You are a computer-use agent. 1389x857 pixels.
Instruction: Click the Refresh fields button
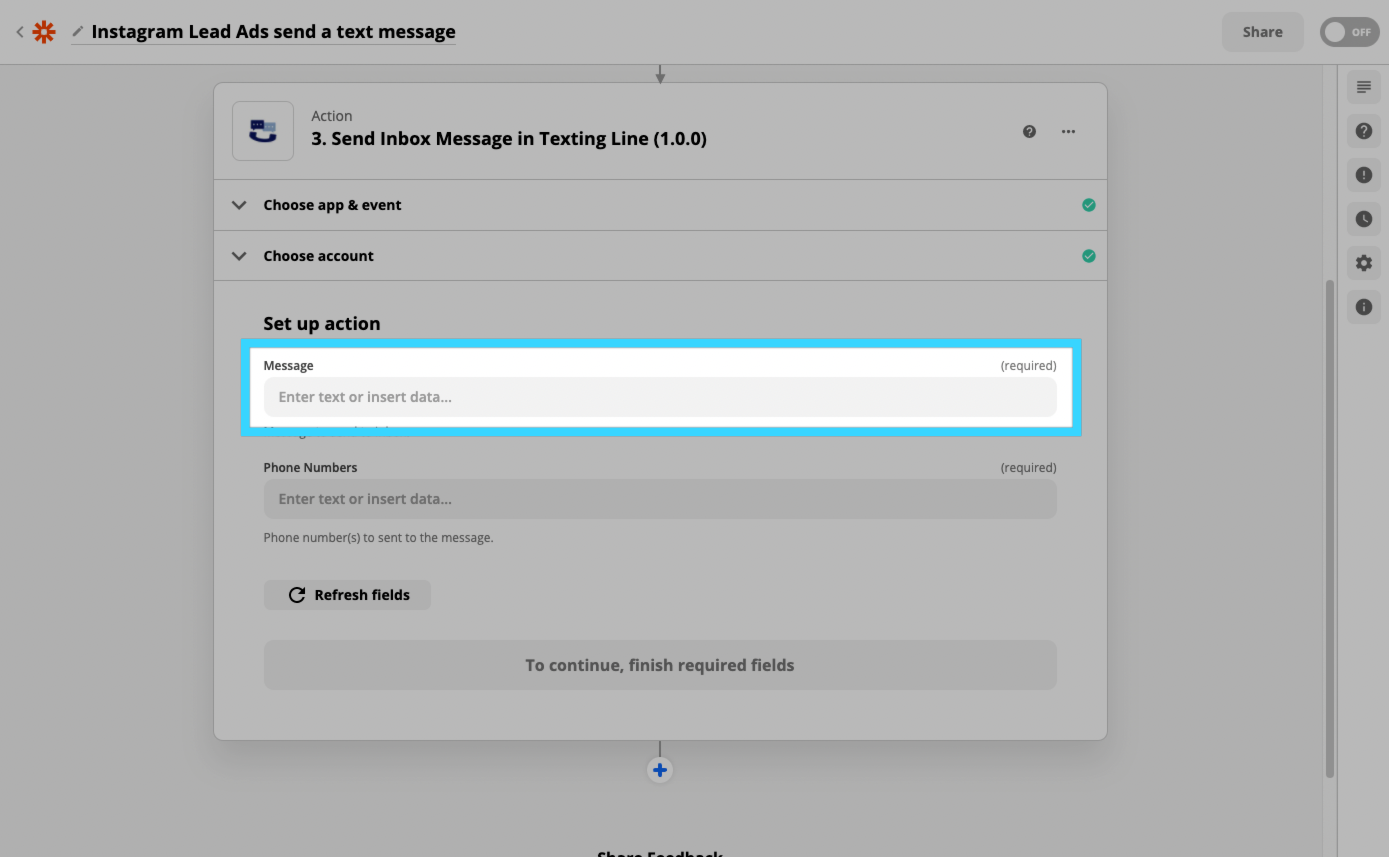[347, 595]
